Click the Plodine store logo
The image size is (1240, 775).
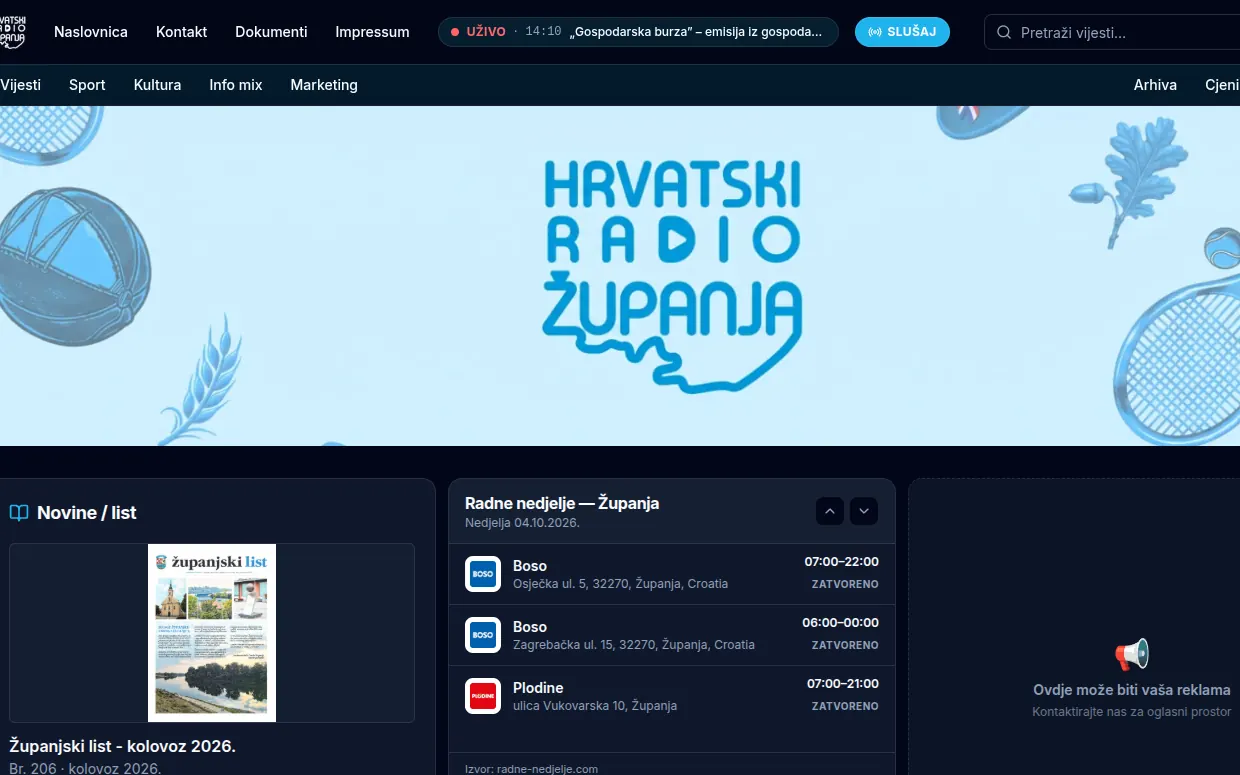(x=483, y=696)
